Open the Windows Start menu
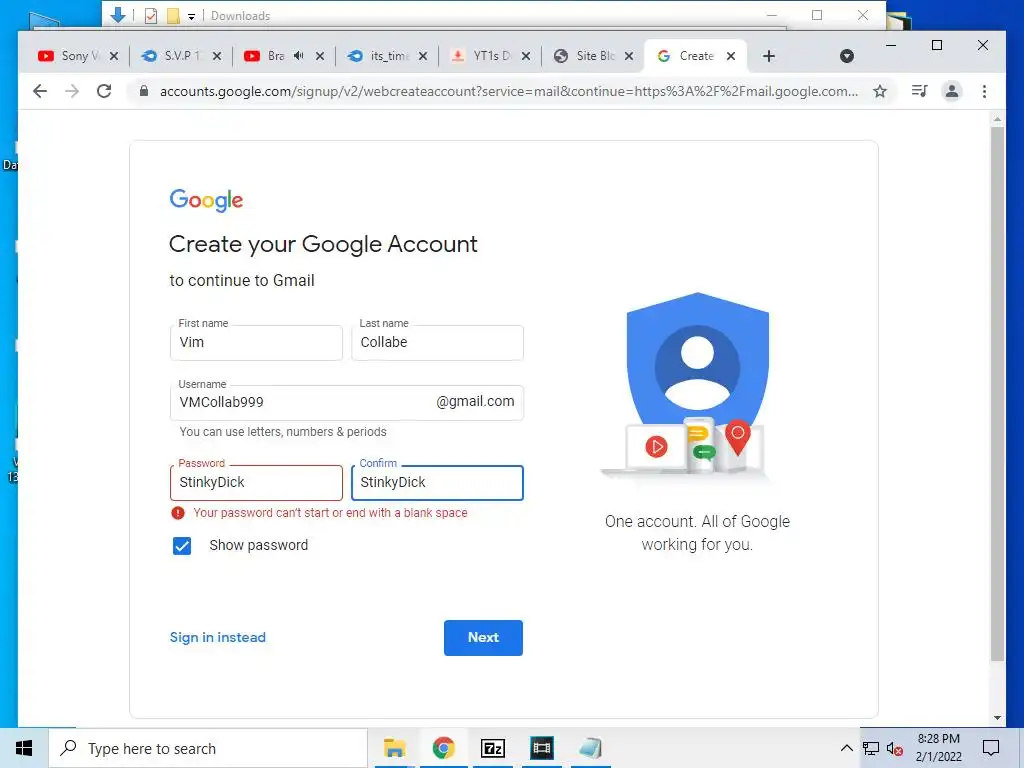This screenshot has height=768, width=1024. tap(24, 748)
